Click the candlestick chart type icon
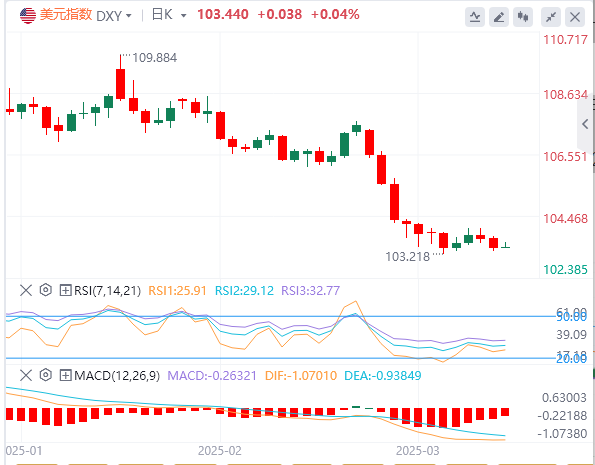The image size is (595, 465). (523, 17)
